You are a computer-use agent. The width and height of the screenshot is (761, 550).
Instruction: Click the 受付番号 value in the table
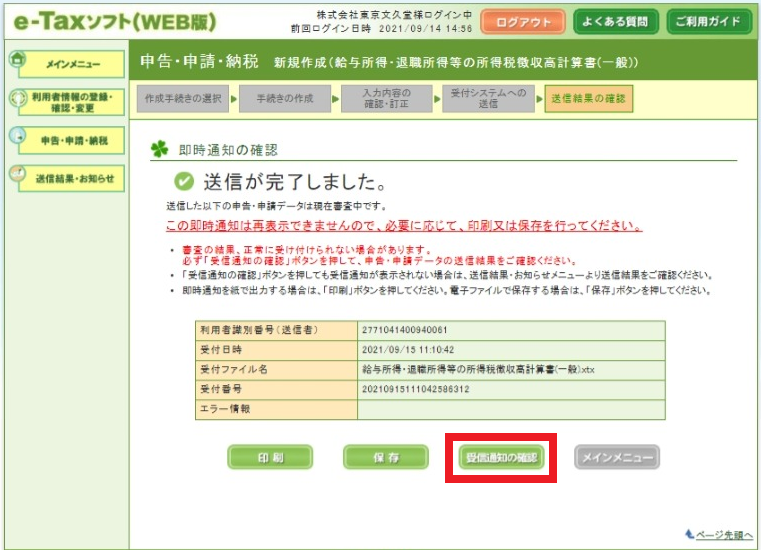tap(417, 390)
